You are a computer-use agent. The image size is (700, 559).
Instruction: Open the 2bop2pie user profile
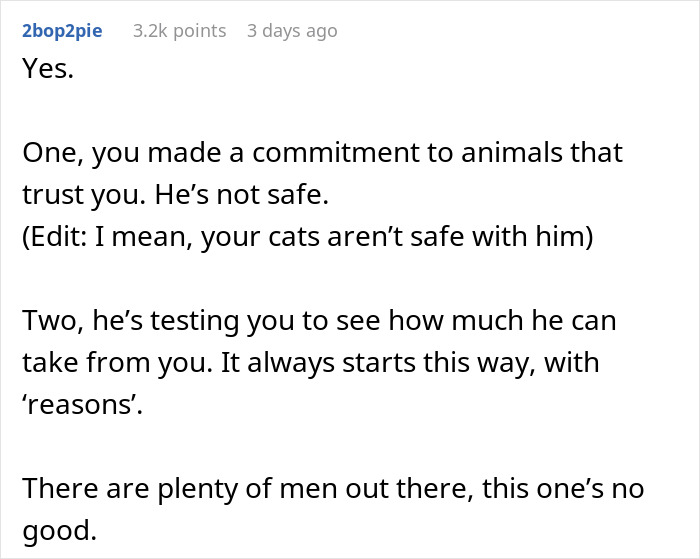click(62, 31)
